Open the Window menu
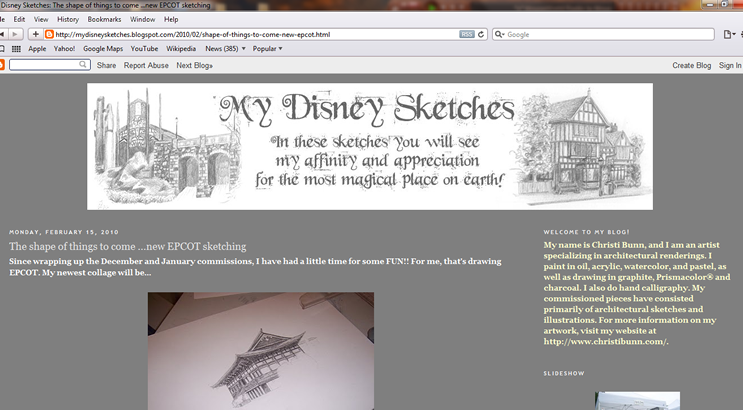743x410 pixels. 143,19
